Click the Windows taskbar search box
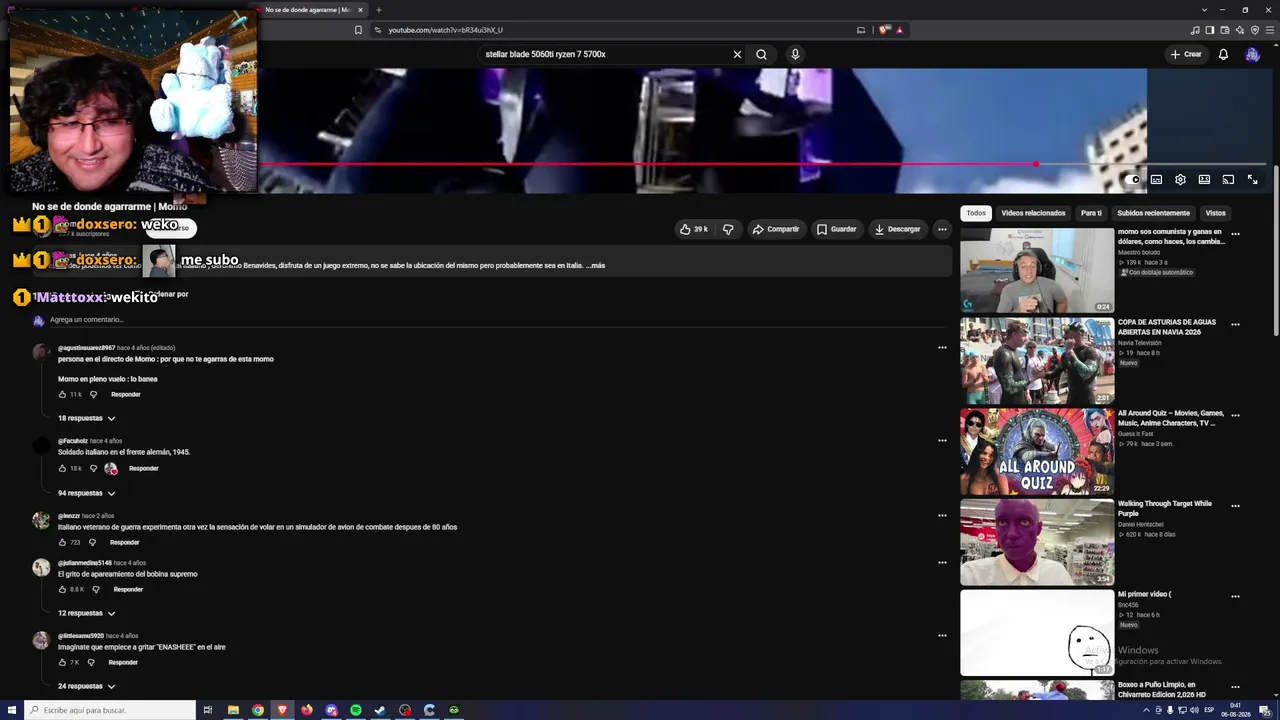The image size is (1280, 720). pyautogui.click(x=110, y=710)
